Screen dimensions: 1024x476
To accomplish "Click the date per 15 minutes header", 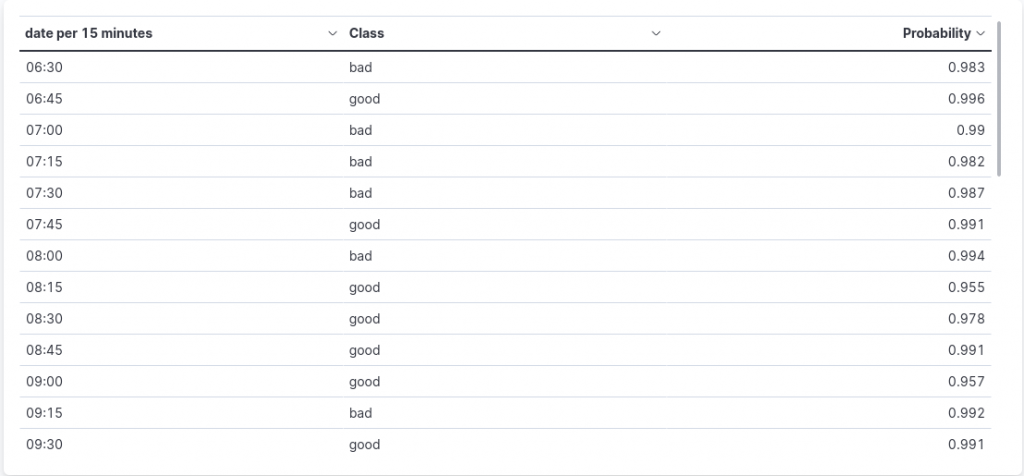I will pyautogui.click(x=89, y=34).
